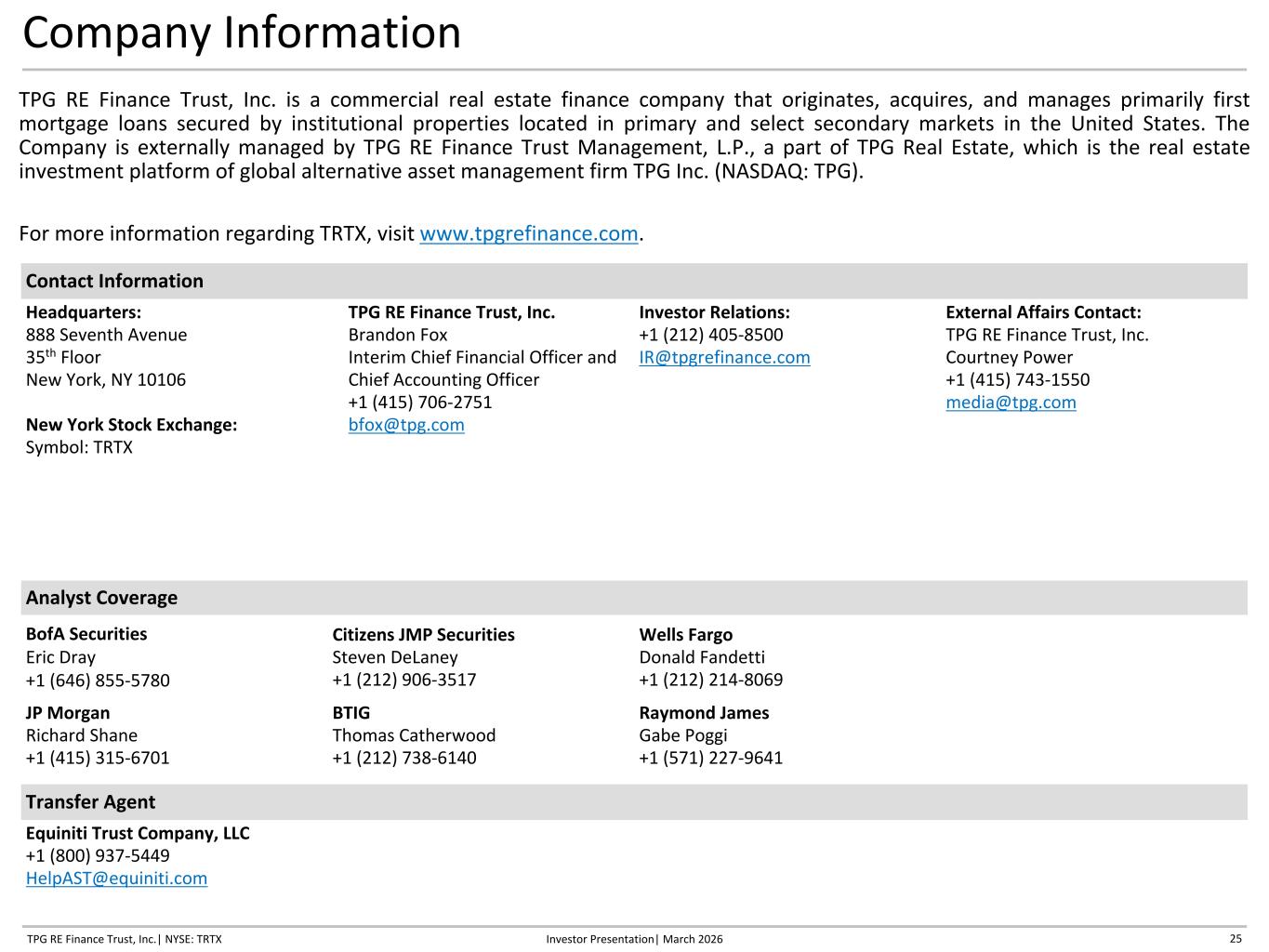The height and width of the screenshot is (952, 1269).
Task: Open the media@tpg.com email link
Action: (1011, 403)
